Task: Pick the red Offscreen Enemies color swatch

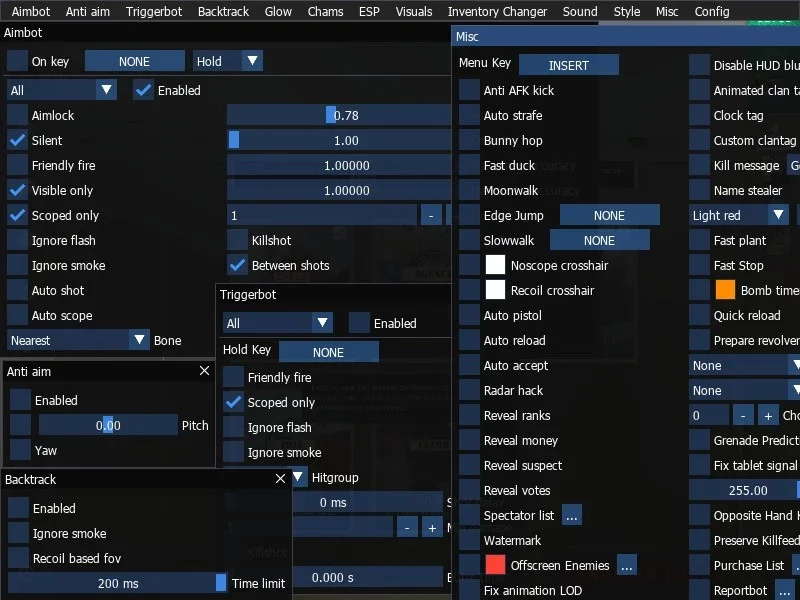Action: coord(495,565)
